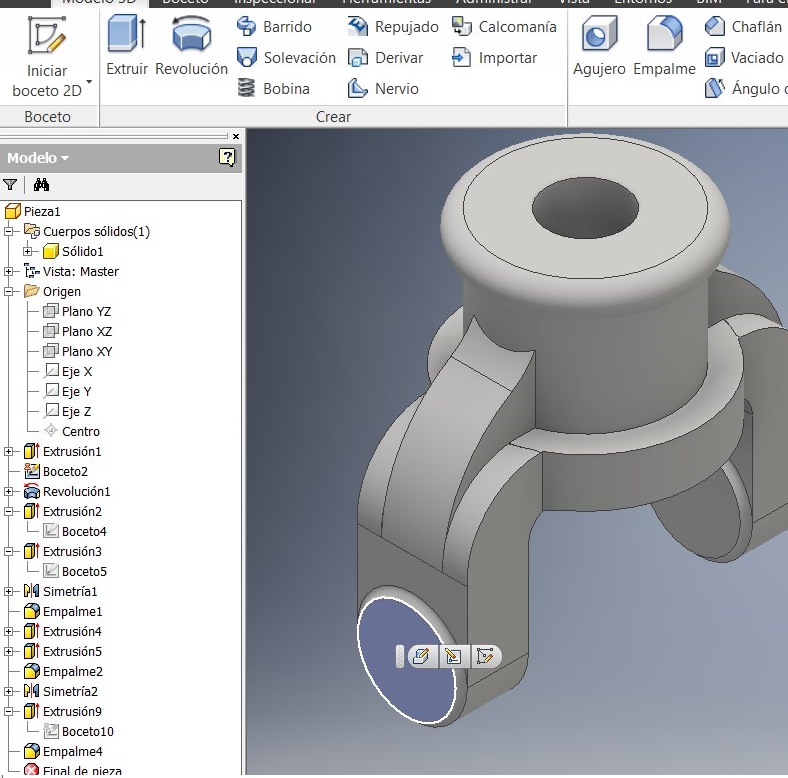Screen dimensions: 788x778
Task: Expand the Extrusión1 feature
Action: [9, 451]
